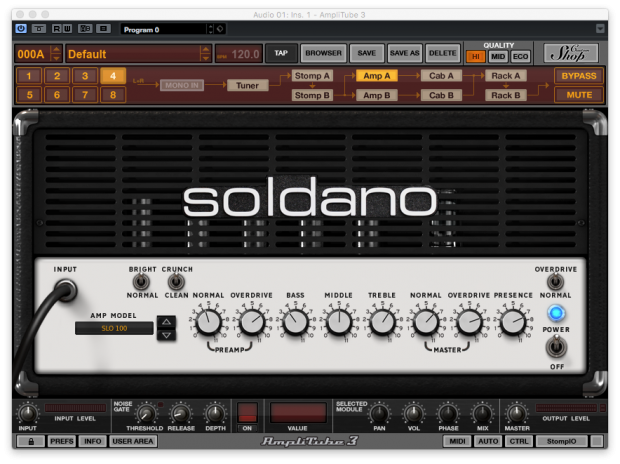Click the diamond icon beside Program 0
Screen dimensions: 620x464
220,29
